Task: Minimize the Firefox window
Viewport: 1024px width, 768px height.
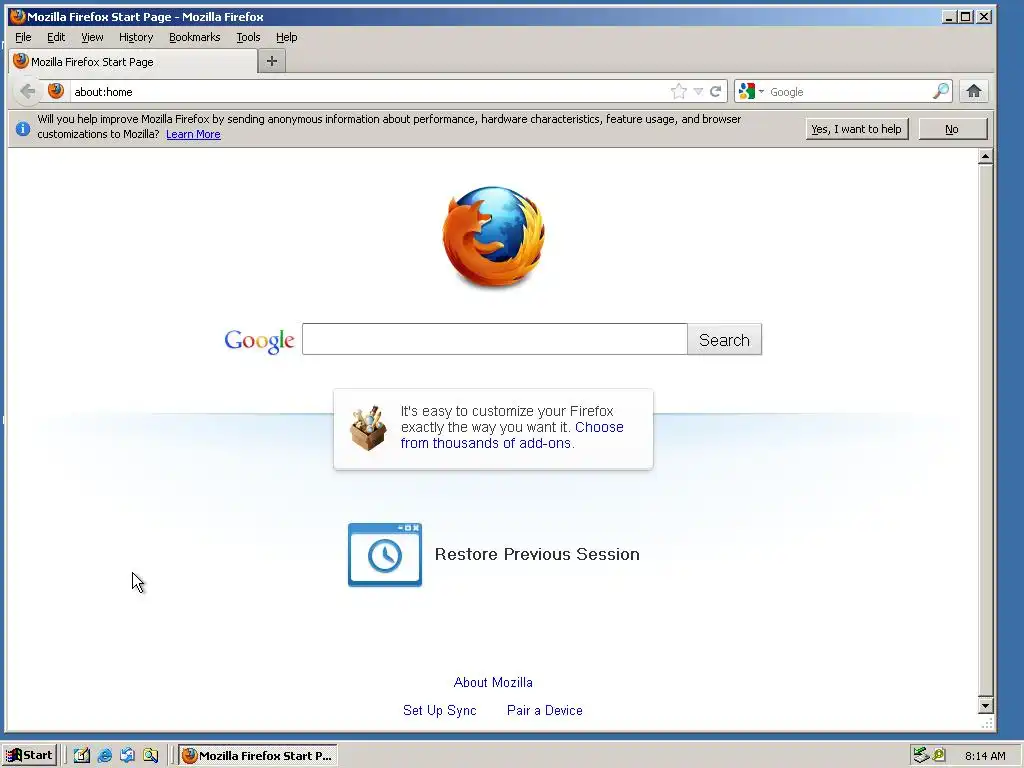Action: coord(949,16)
